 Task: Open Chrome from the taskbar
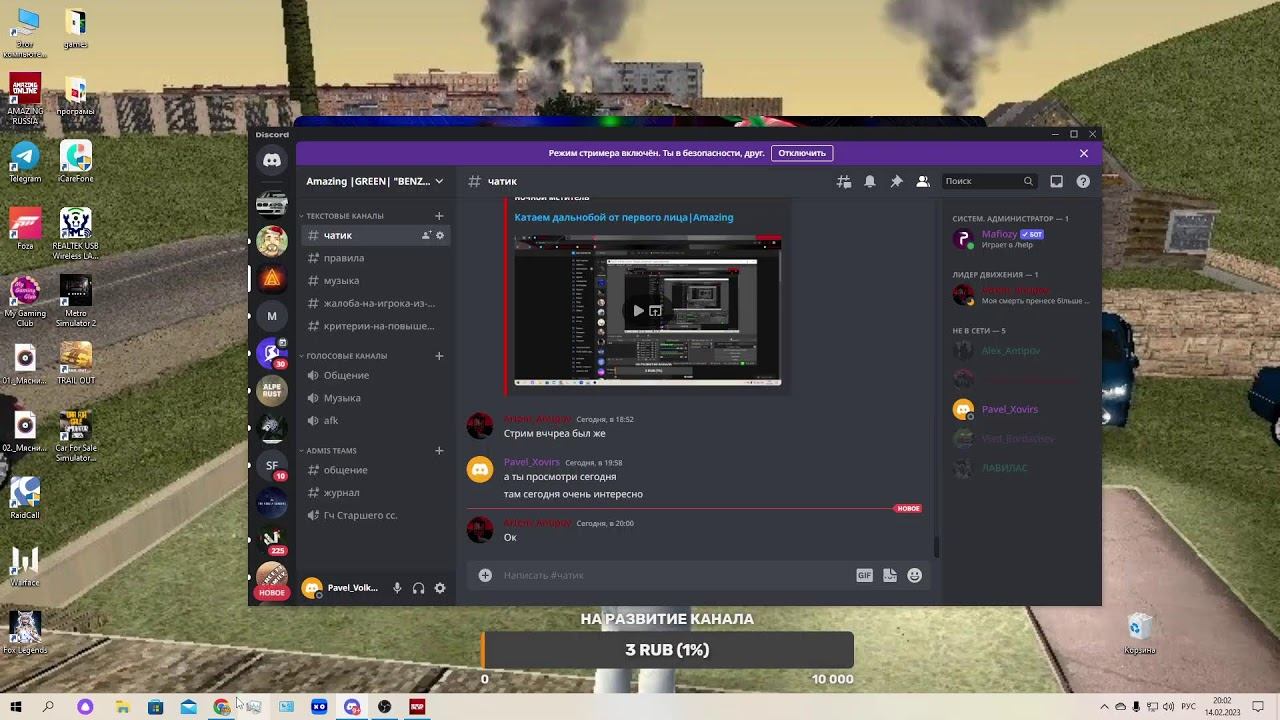(x=221, y=707)
